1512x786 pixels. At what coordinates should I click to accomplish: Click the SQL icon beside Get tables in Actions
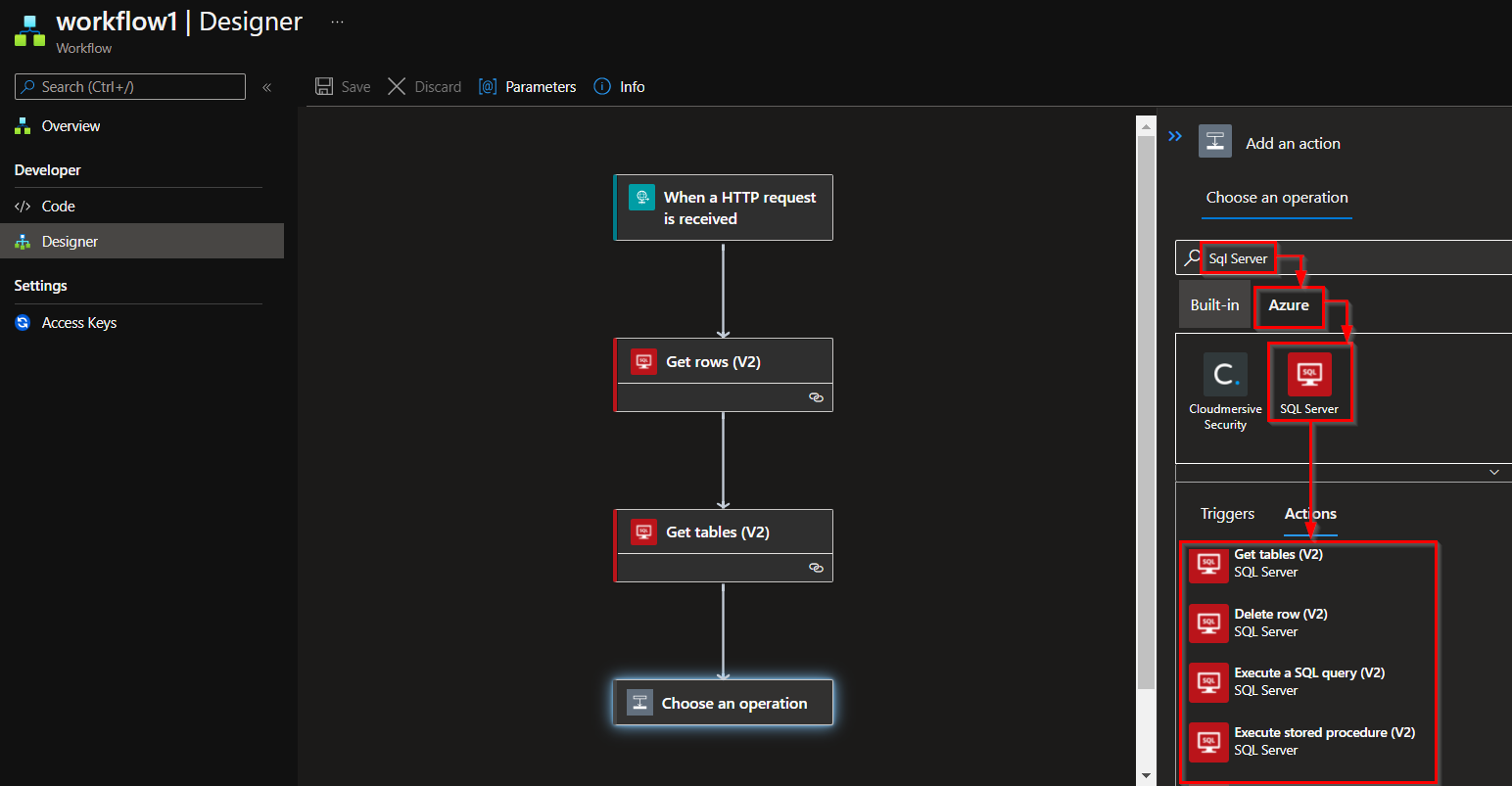pyautogui.click(x=1208, y=564)
